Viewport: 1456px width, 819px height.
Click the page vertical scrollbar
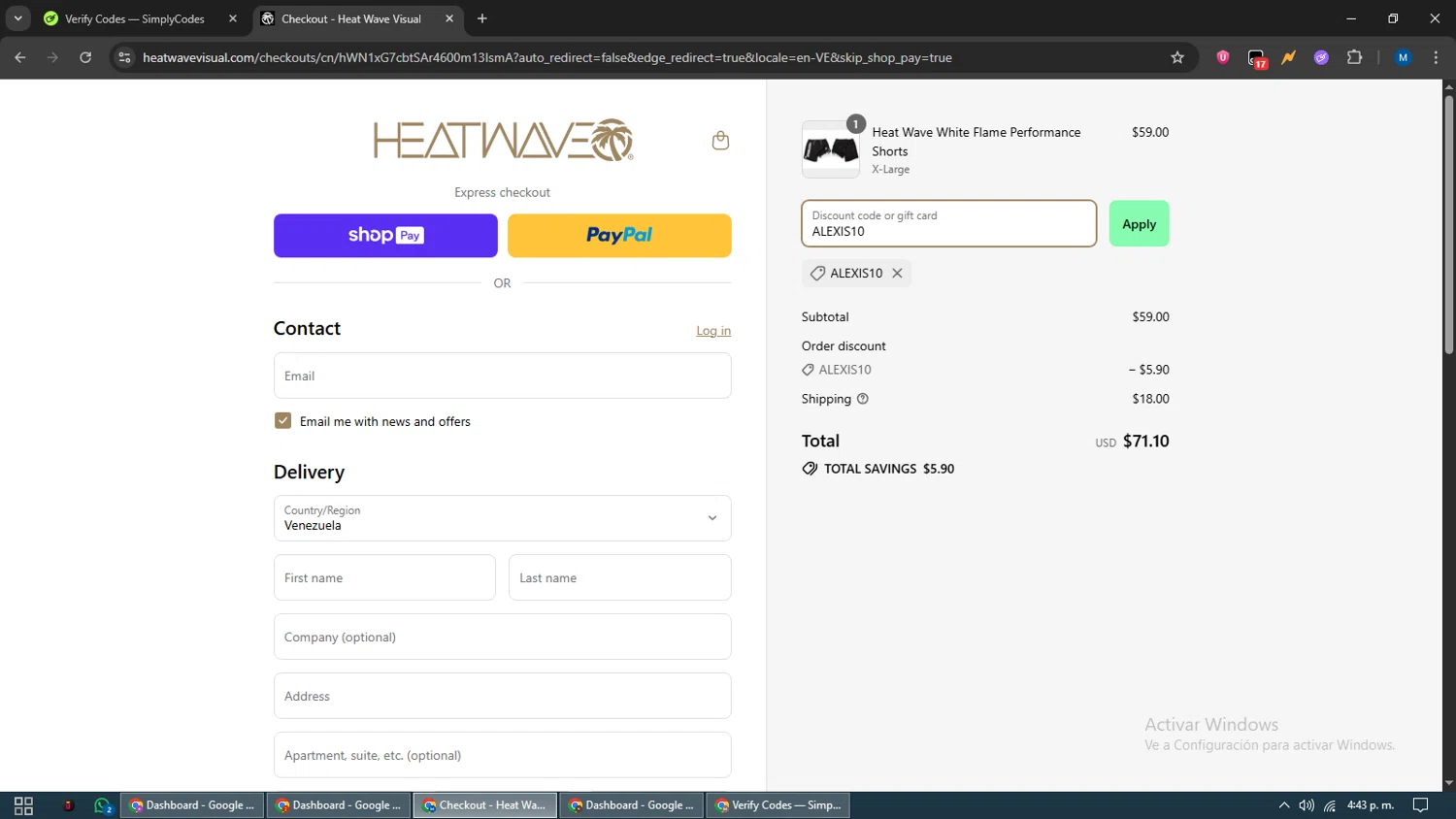pos(1448,223)
